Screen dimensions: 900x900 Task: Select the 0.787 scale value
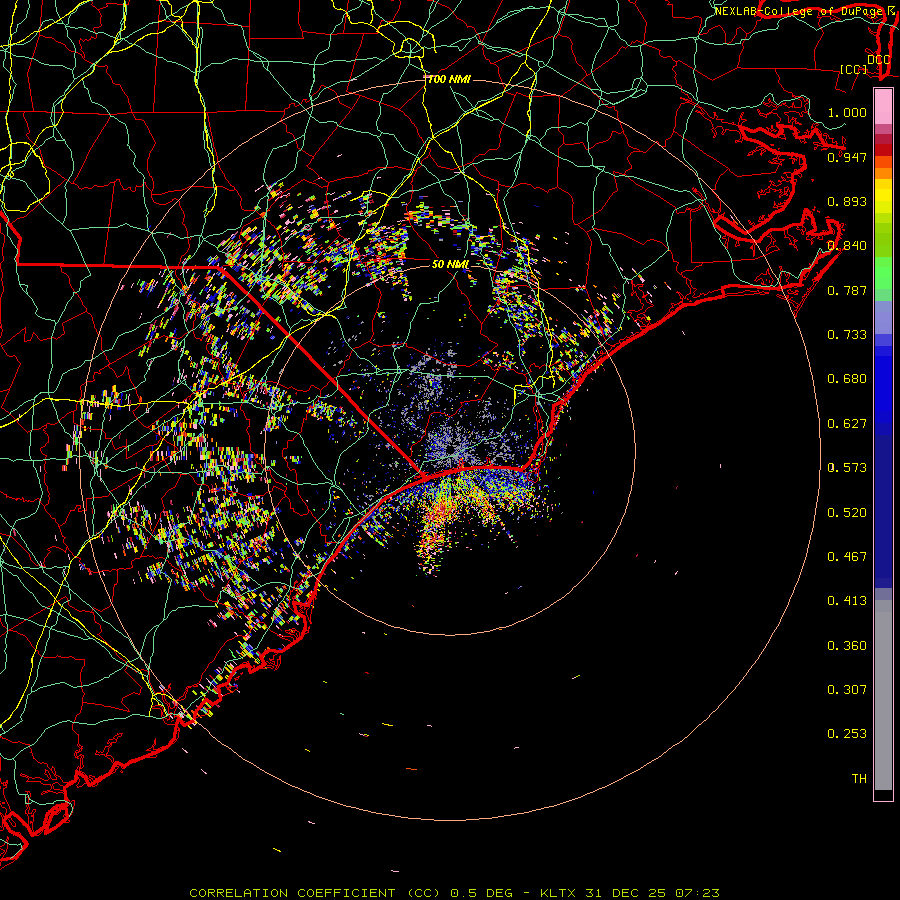coord(847,290)
